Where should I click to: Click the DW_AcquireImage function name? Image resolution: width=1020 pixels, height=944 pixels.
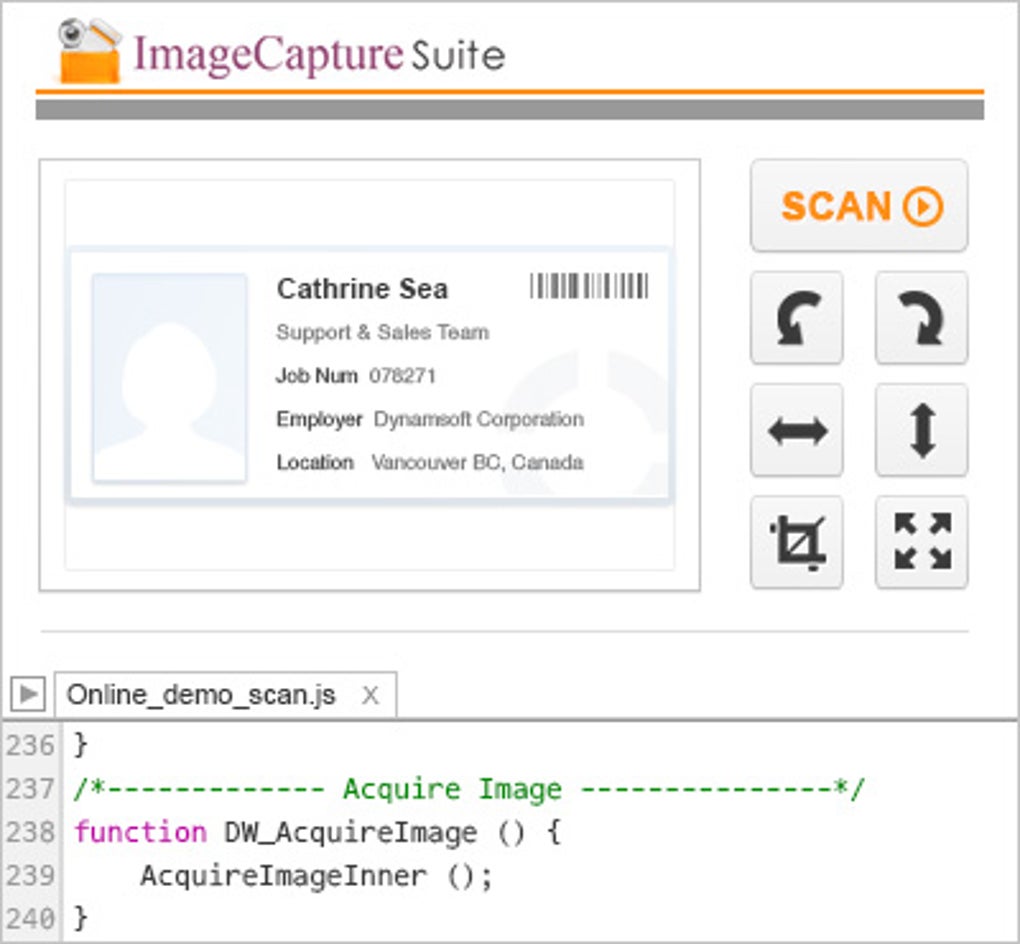coord(350,832)
